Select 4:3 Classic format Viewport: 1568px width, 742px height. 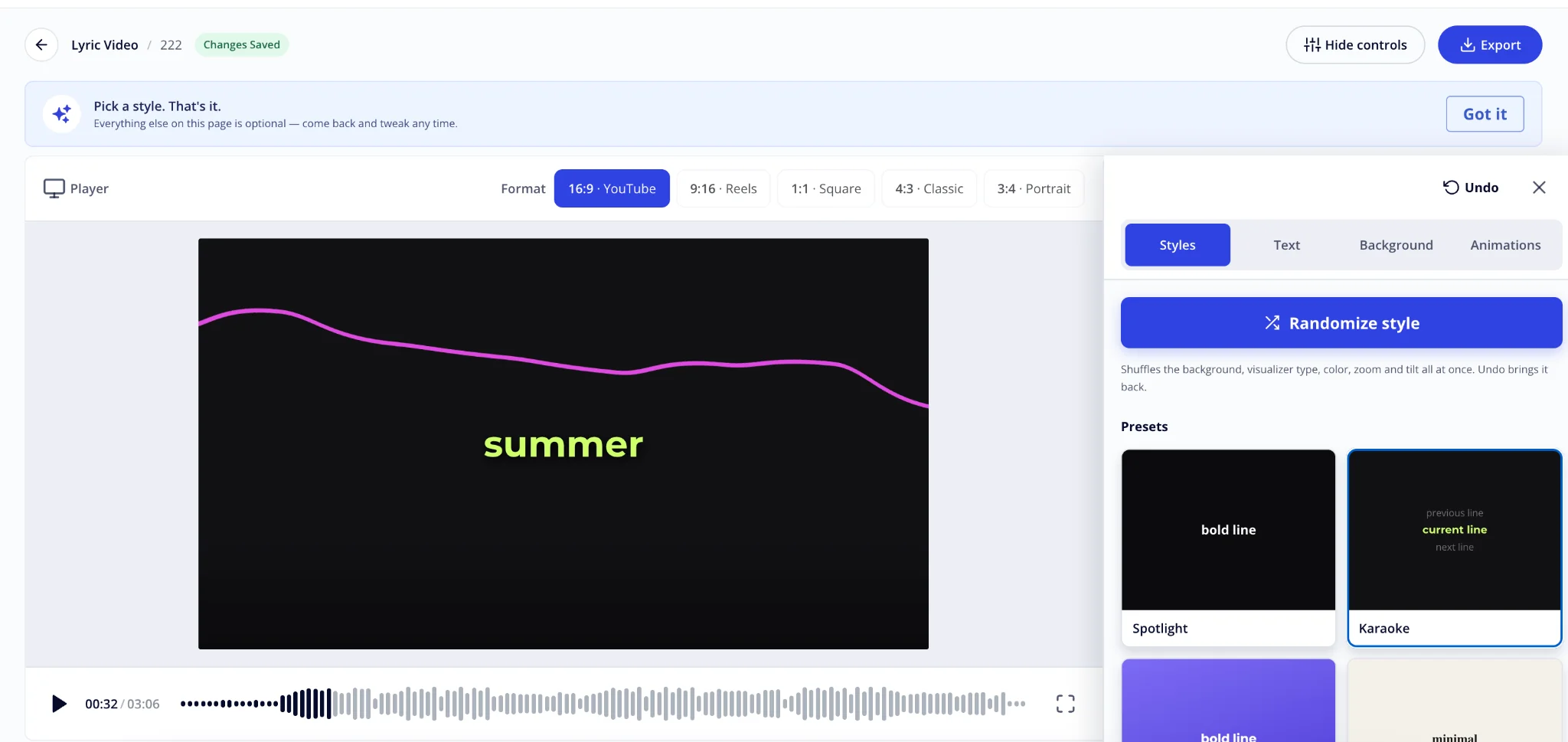coord(929,188)
